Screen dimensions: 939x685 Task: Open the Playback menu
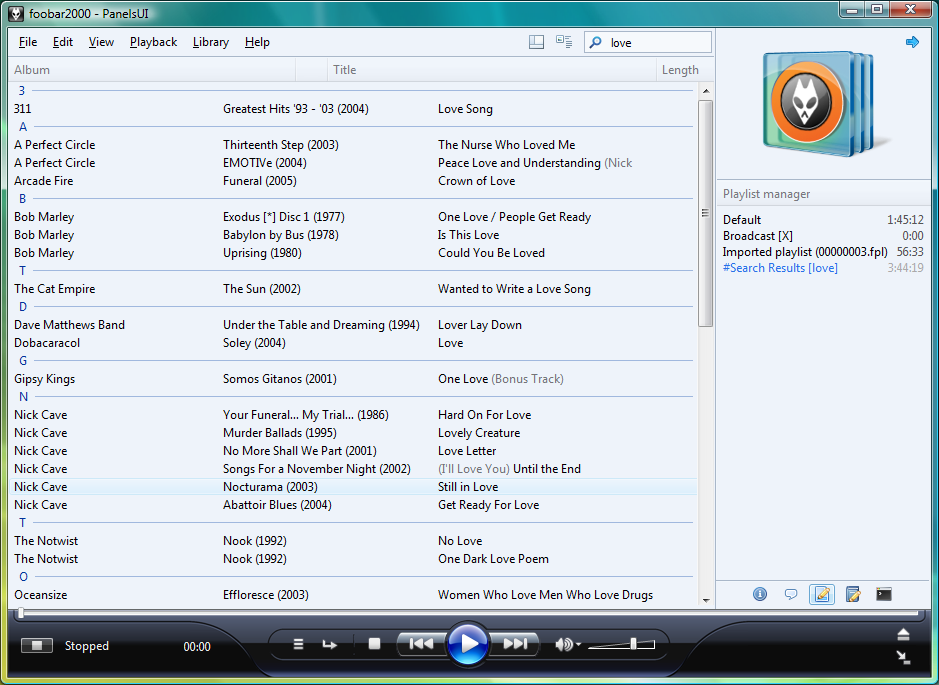pos(153,42)
